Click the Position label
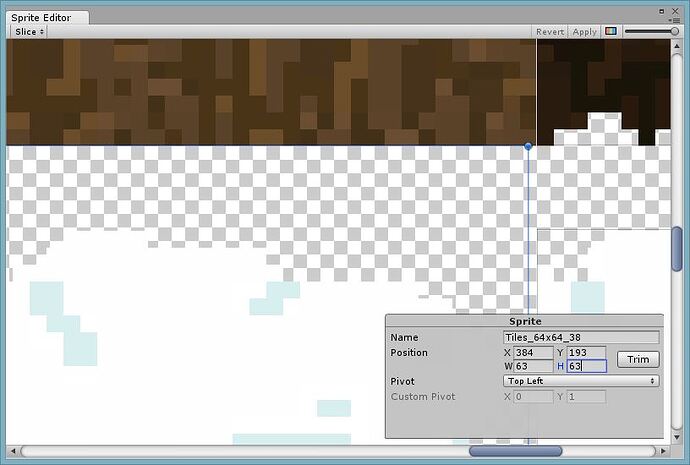690x465 pixels. (x=409, y=353)
